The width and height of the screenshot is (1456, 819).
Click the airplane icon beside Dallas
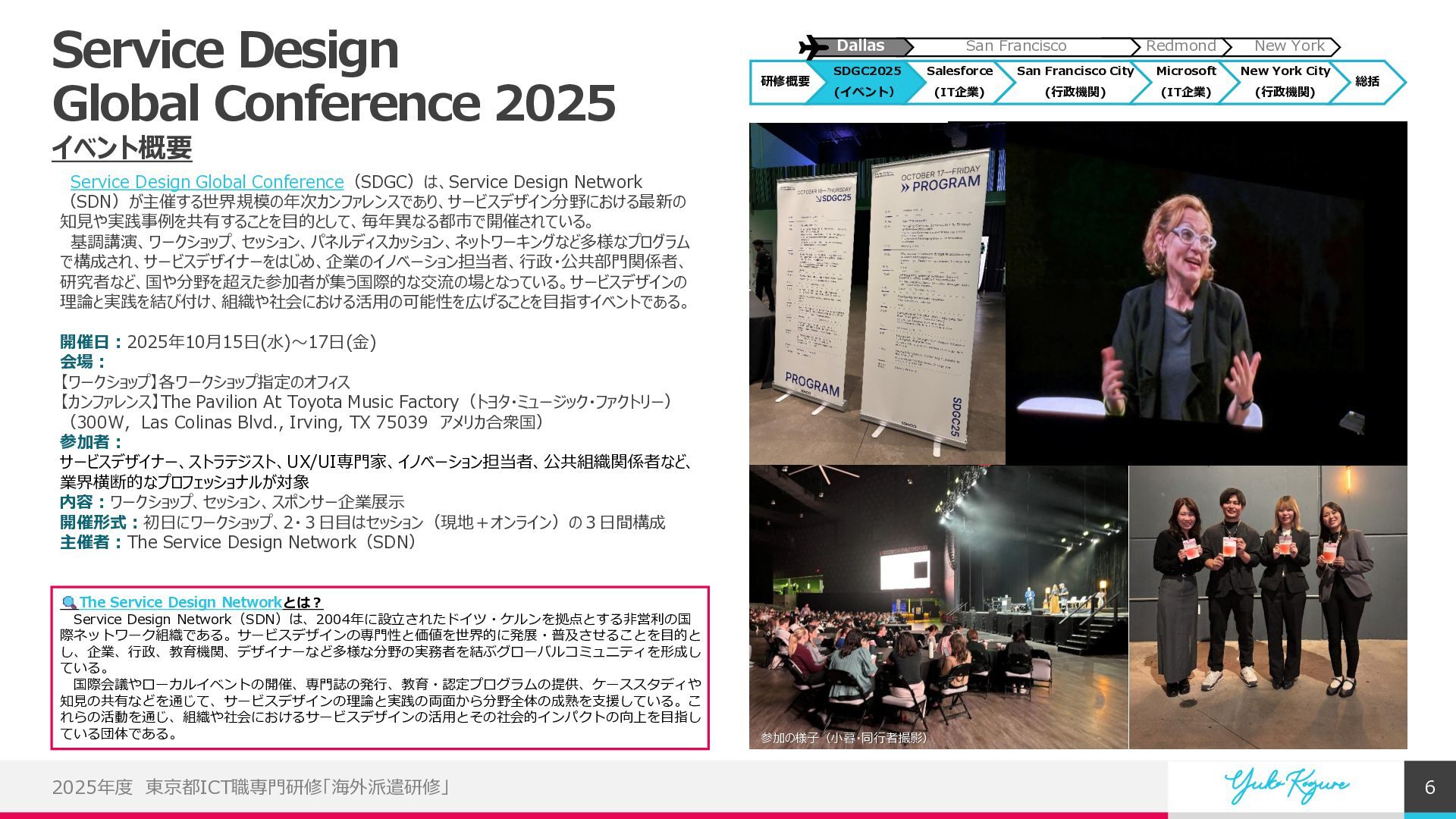(814, 47)
